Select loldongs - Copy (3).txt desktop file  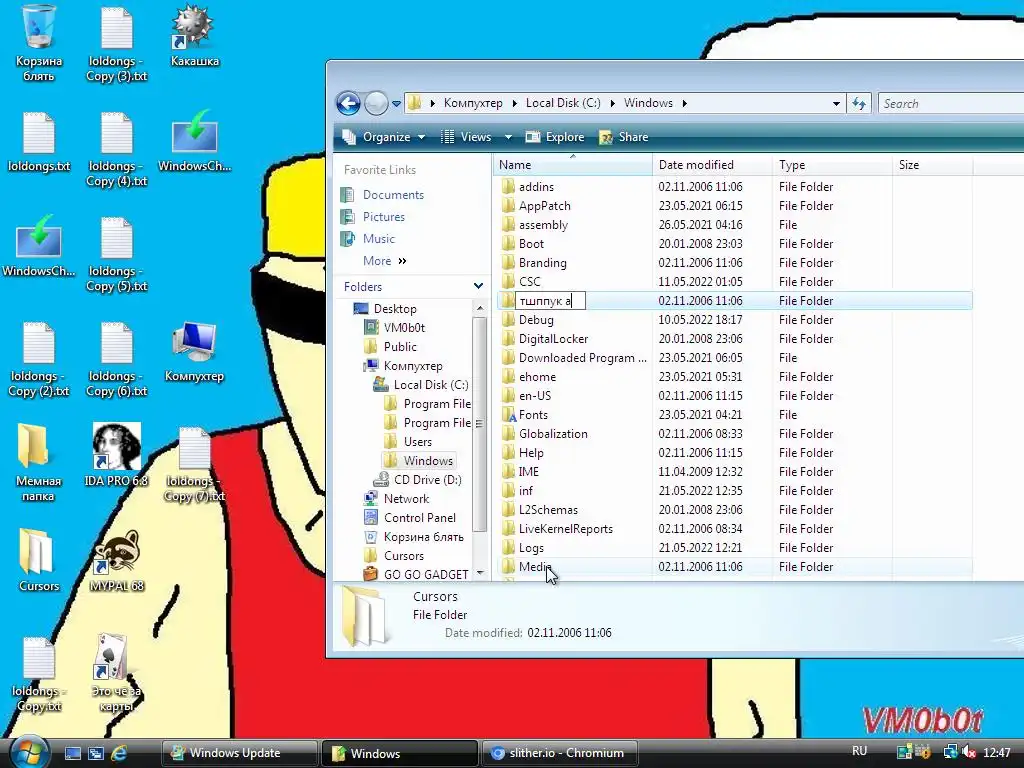(117, 42)
